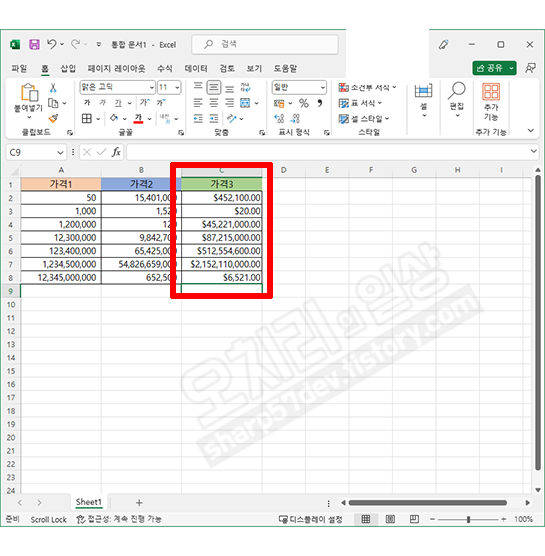Select the Sheet1 tab

[x=89, y=502]
